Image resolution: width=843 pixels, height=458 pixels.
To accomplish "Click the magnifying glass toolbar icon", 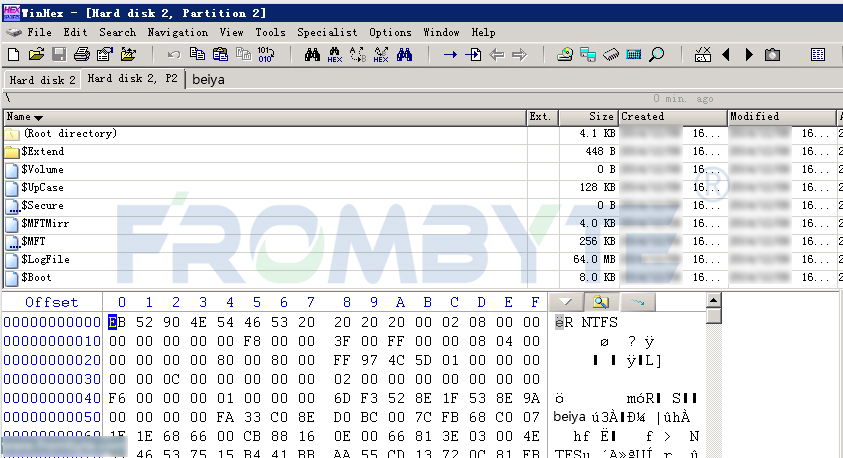I will 656,54.
